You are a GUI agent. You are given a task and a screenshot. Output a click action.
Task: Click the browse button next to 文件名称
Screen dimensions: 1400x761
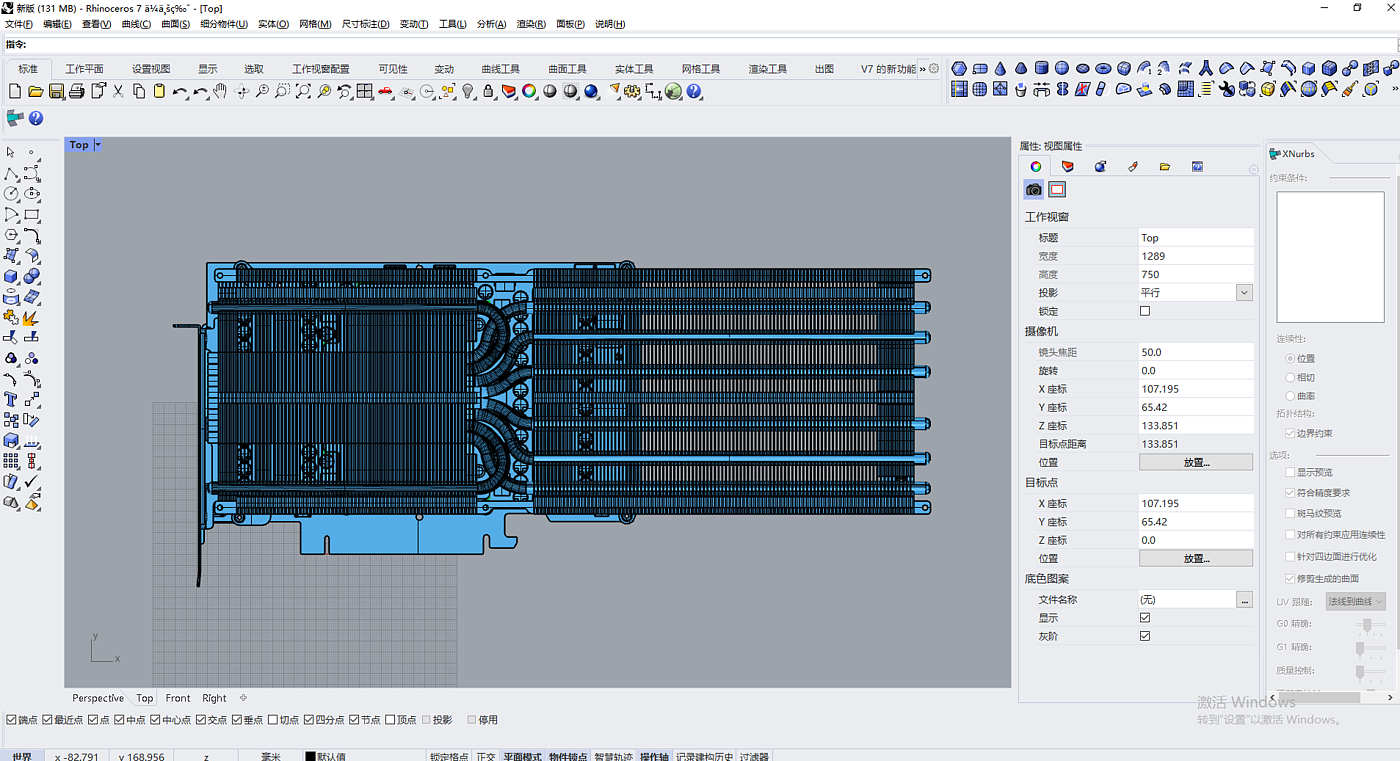(x=1244, y=600)
